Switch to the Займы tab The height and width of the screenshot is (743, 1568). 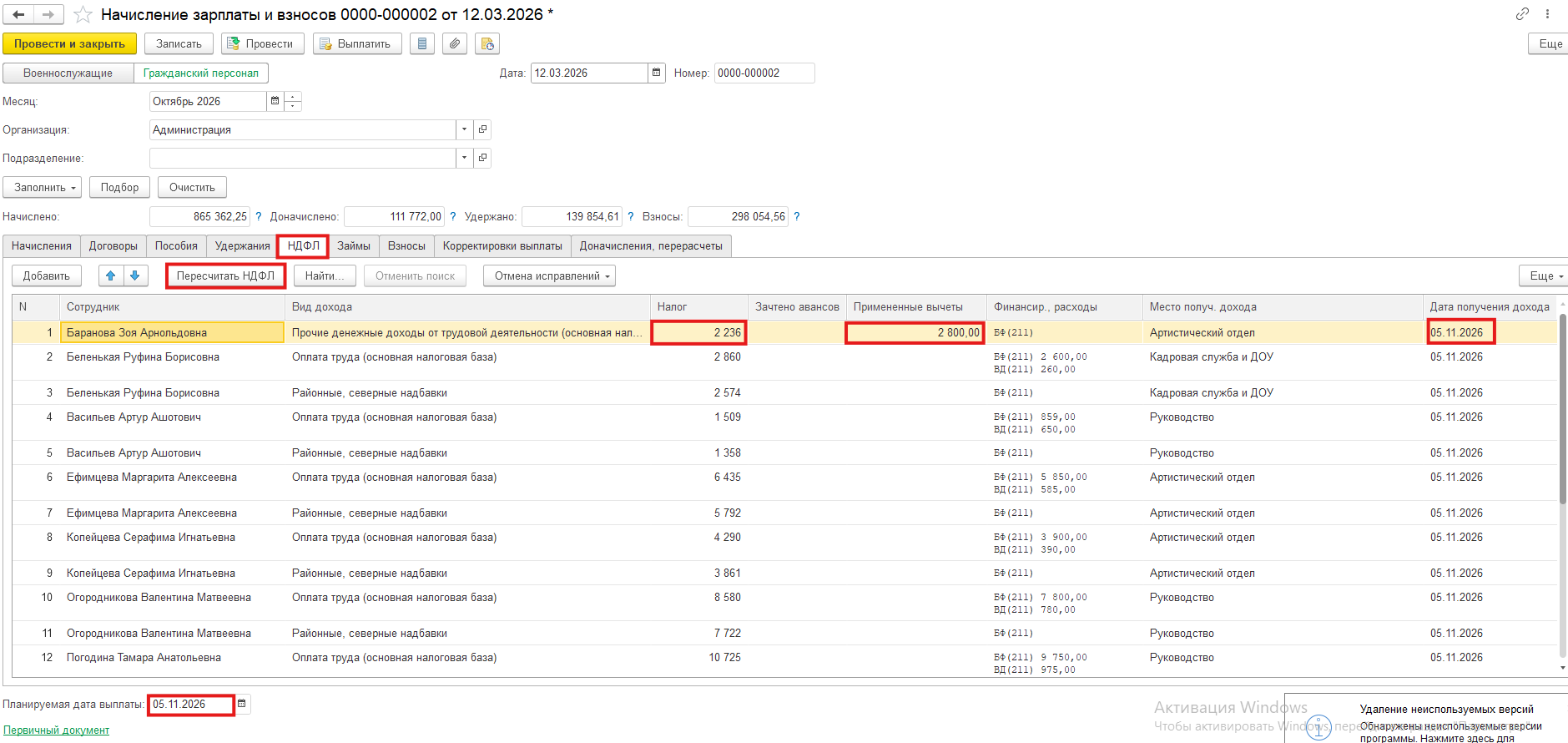(x=354, y=245)
